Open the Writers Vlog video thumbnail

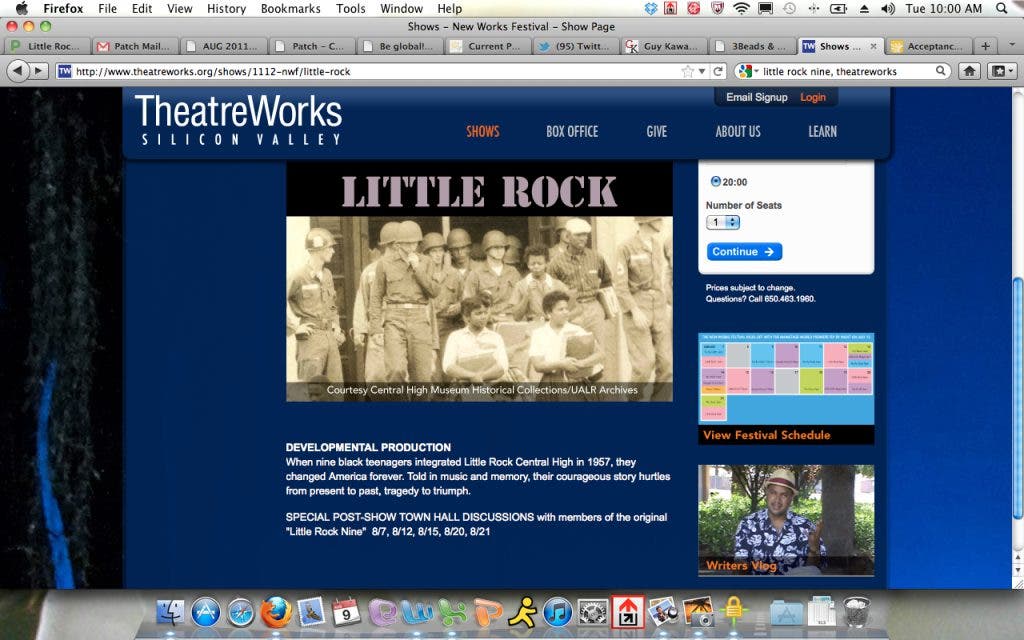point(786,520)
